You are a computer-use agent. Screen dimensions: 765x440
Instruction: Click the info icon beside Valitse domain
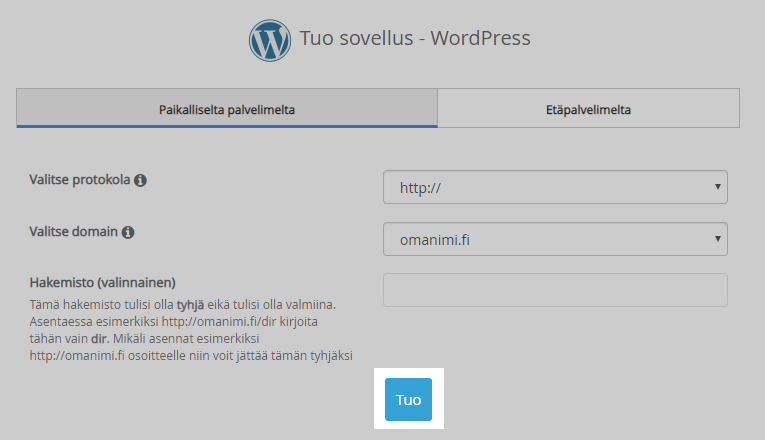128,232
